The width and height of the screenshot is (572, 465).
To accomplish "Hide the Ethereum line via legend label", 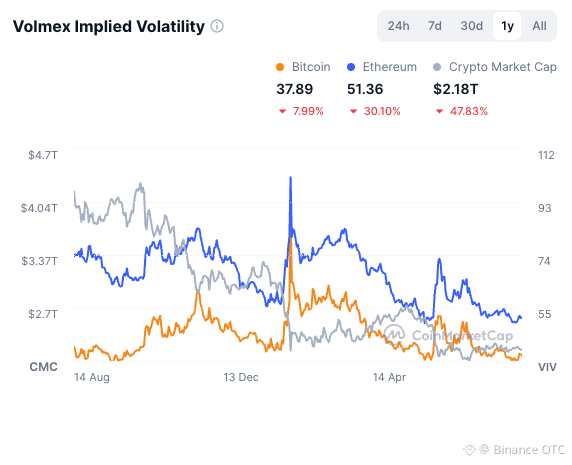I will pyautogui.click(x=389, y=67).
